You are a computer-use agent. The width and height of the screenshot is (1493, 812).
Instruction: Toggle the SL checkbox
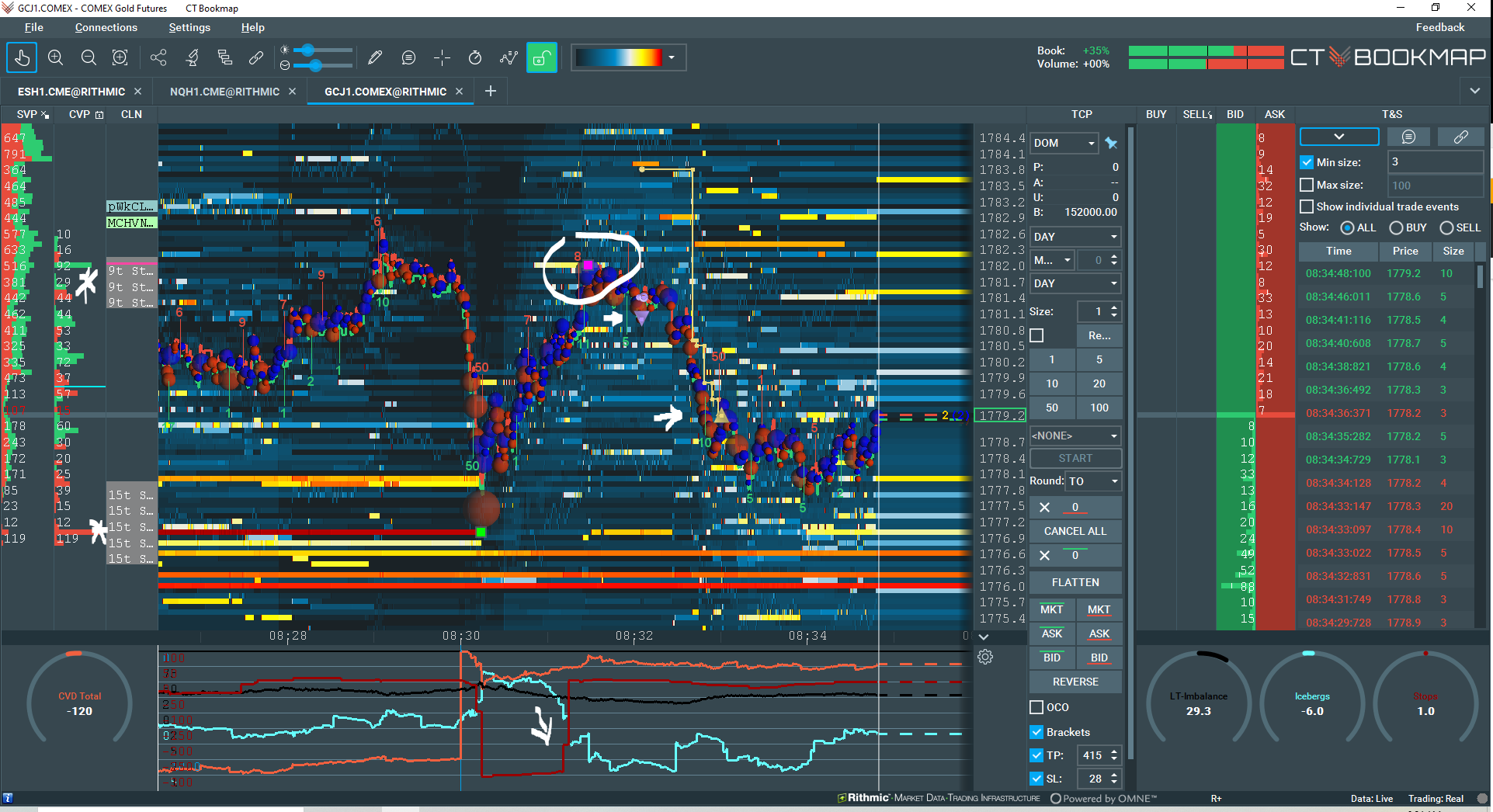coord(1036,779)
